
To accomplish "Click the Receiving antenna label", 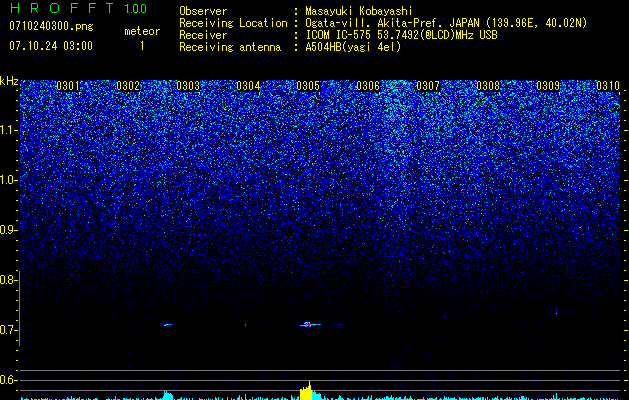I will pyautogui.click(x=230, y=47).
